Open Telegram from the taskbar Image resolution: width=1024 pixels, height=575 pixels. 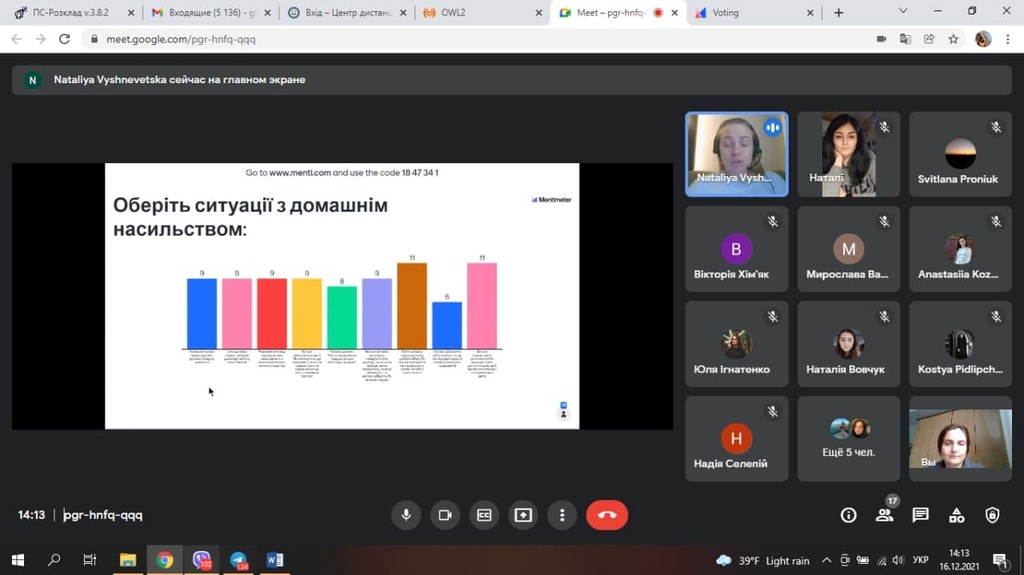point(238,560)
